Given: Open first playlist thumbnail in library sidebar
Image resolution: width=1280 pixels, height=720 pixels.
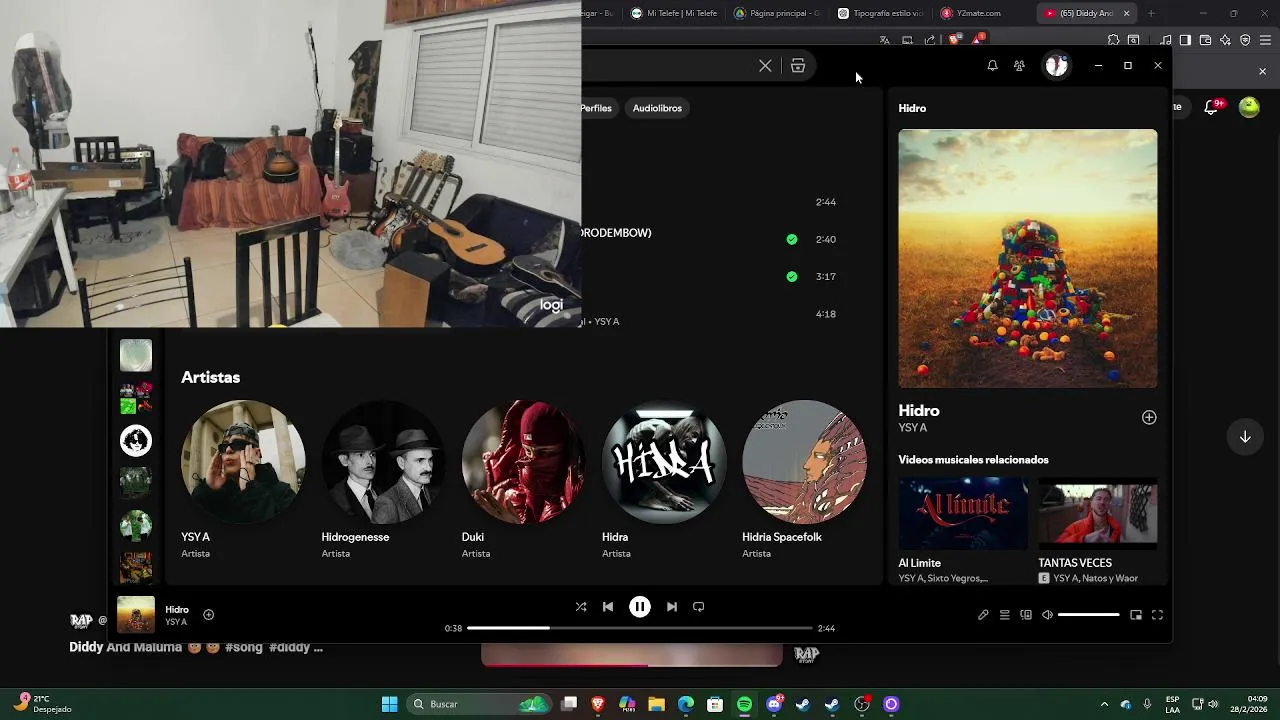Looking at the screenshot, I should 136,355.
